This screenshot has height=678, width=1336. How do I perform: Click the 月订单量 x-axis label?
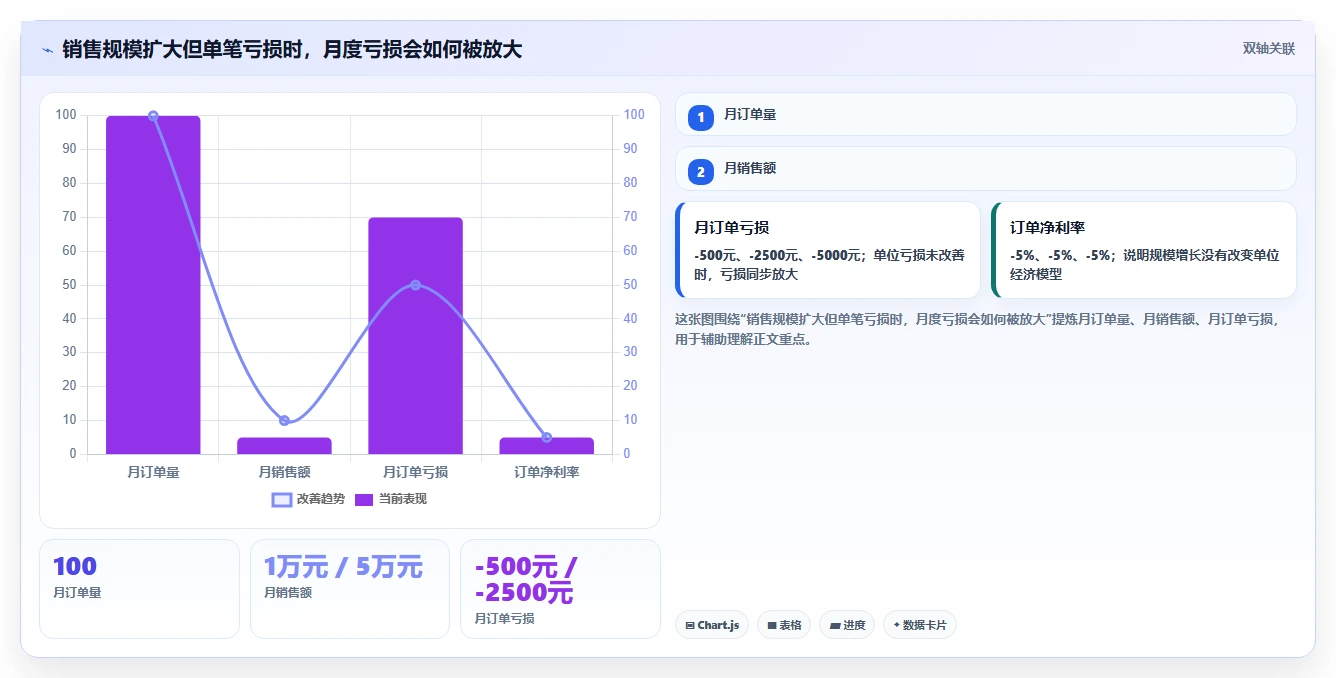153,472
